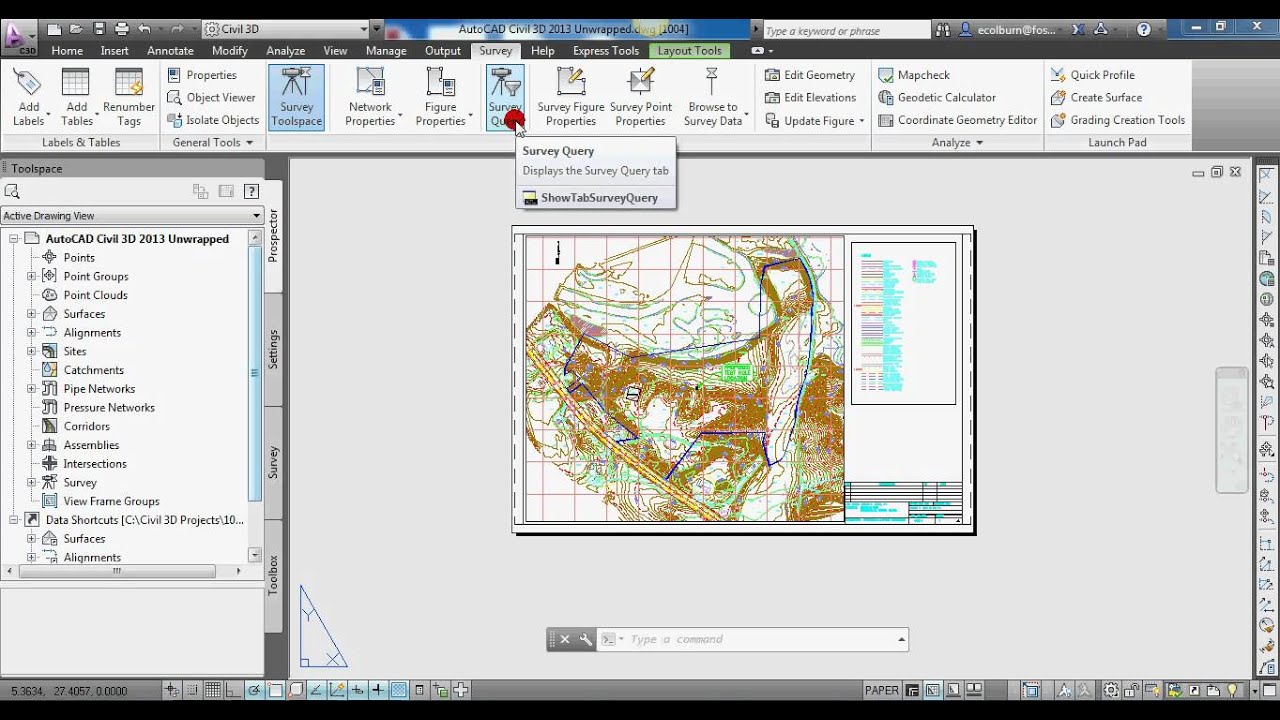The height and width of the screenshot is (720, 1280).
Task: Toggle Object Snap in status bar
Action: [x=275, y=690]
